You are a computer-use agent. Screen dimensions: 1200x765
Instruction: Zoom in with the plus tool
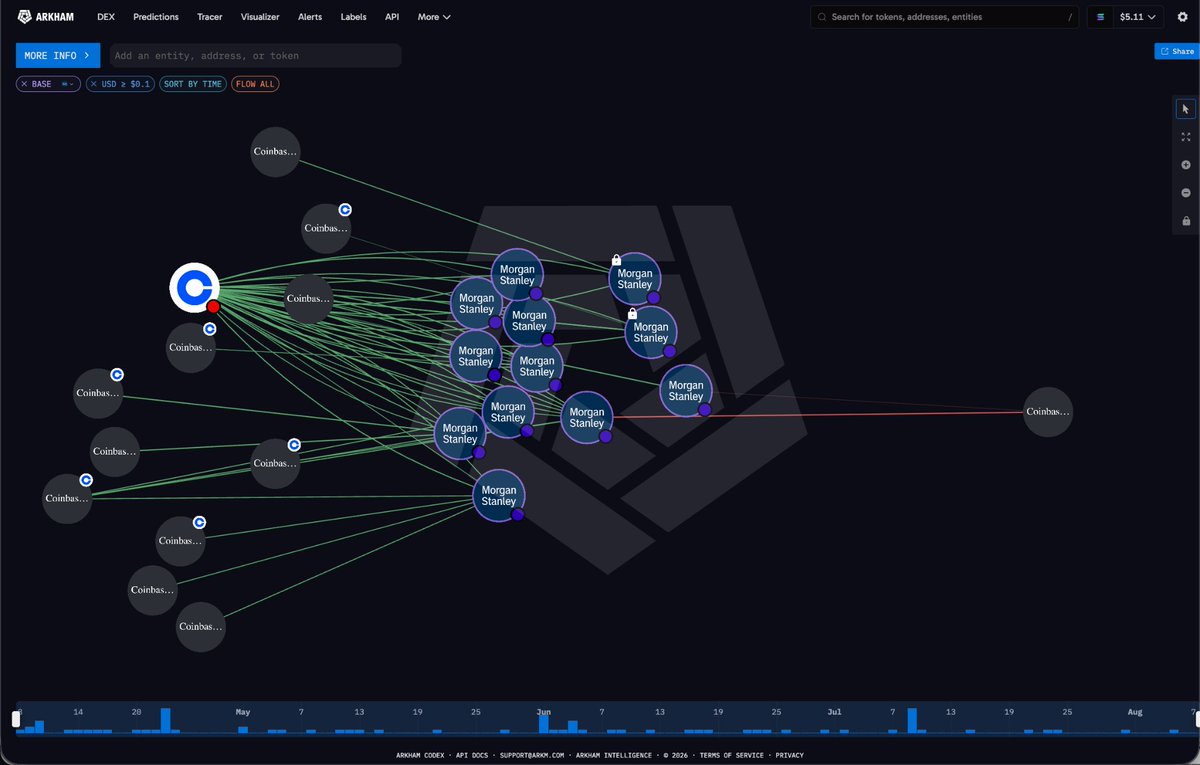(1185, 165)
